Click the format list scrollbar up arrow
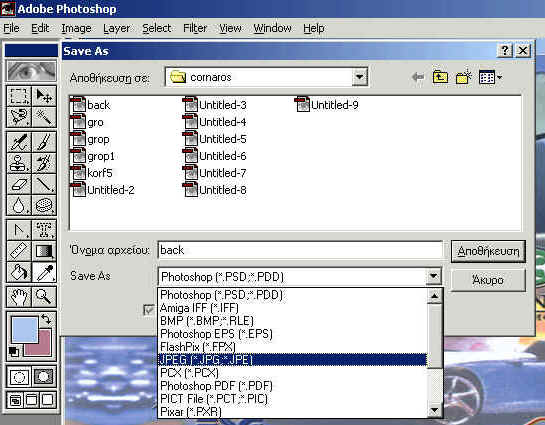The width and height of the screenshot is (545, 425). [x=434, y=296]
